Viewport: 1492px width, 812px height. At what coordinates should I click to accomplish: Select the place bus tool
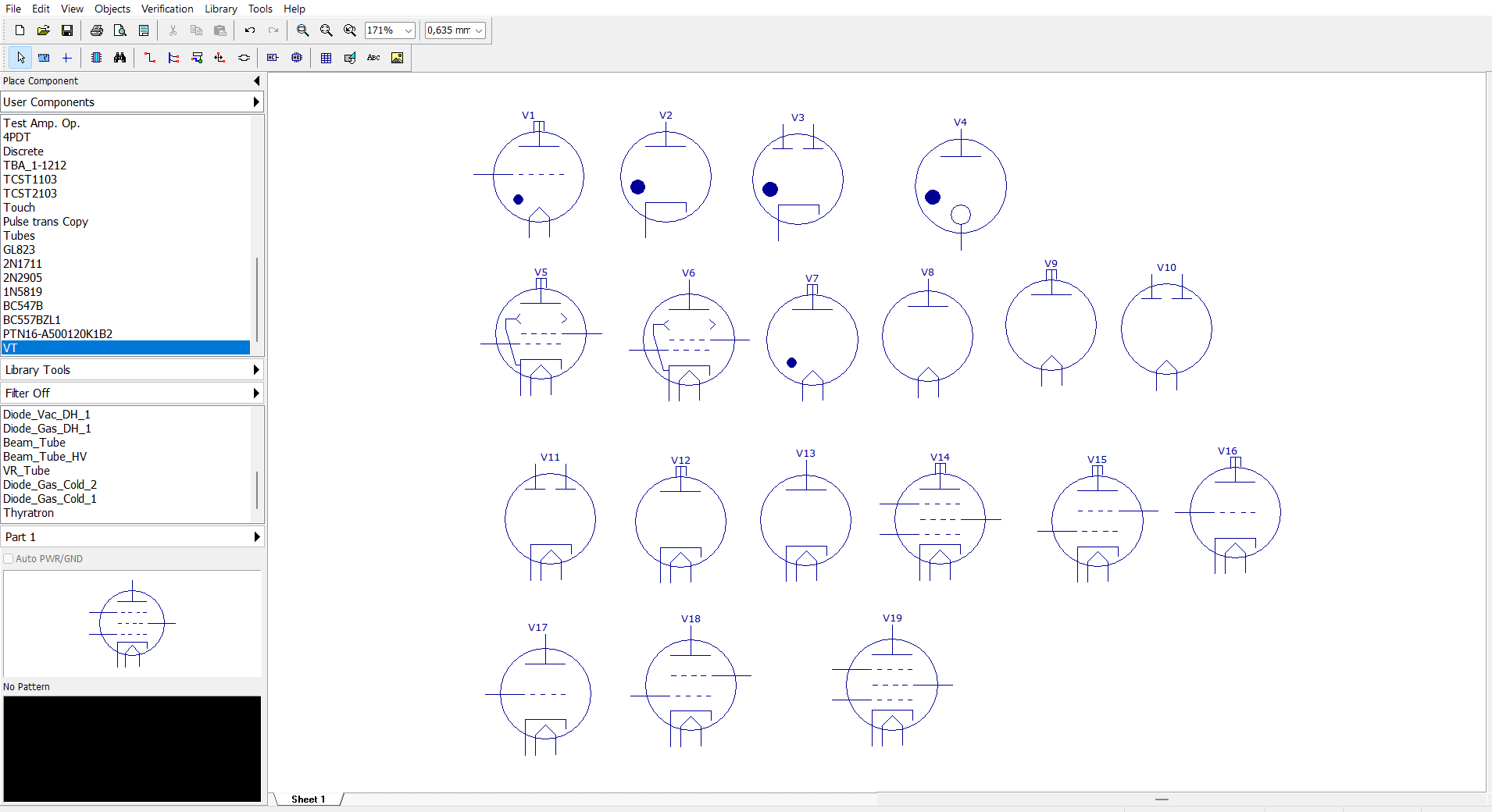click(x=173, y=58)
